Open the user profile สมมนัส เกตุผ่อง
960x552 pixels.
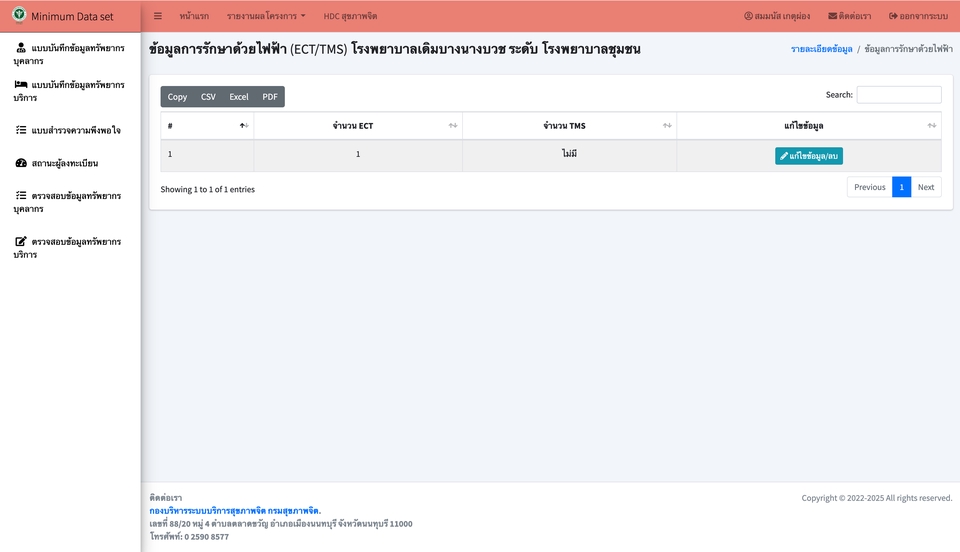777,16
